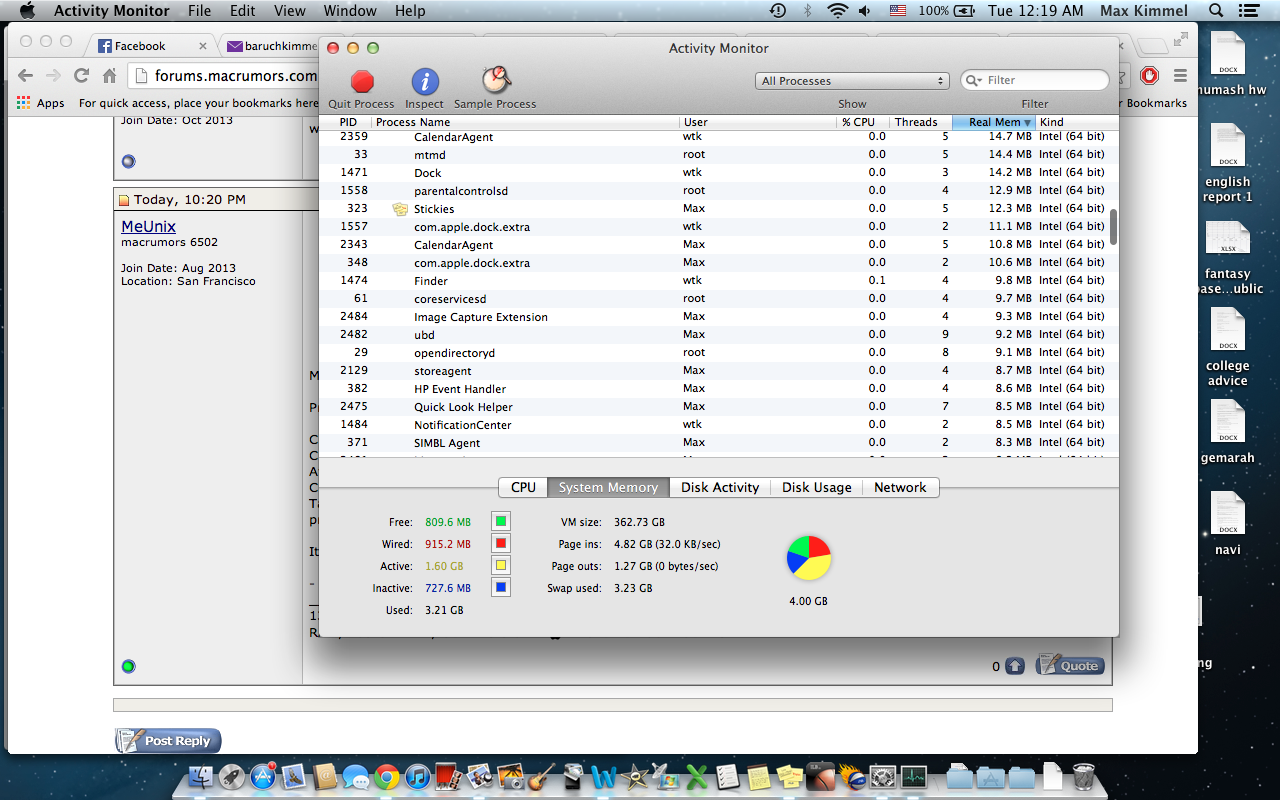Click the green Free memory color swatch
This screenshot has width=1280, height=800.
click(x=501, y=521)
